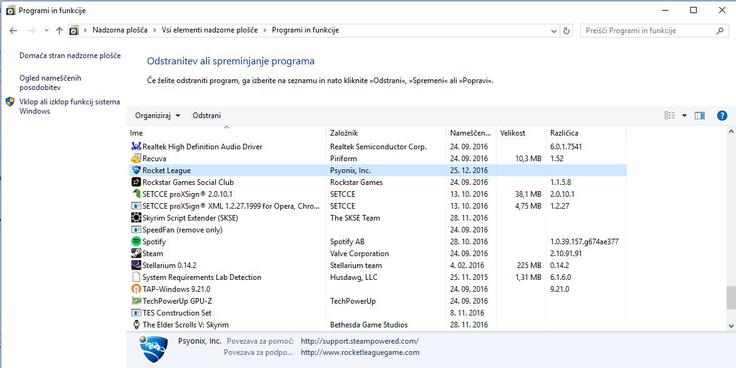Select Valve Corporation publisher cell
The image size is (736, 368).
(x=360, y=253)
